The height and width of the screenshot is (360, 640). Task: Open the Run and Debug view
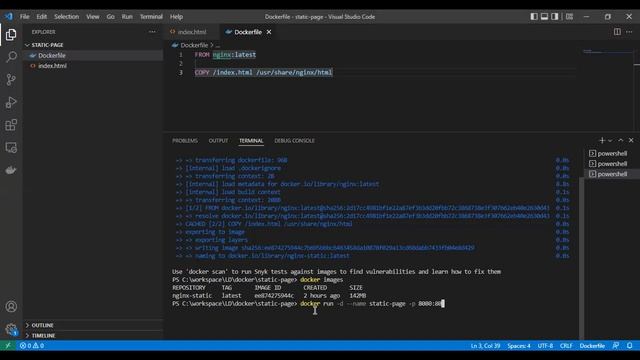(11, 102)
